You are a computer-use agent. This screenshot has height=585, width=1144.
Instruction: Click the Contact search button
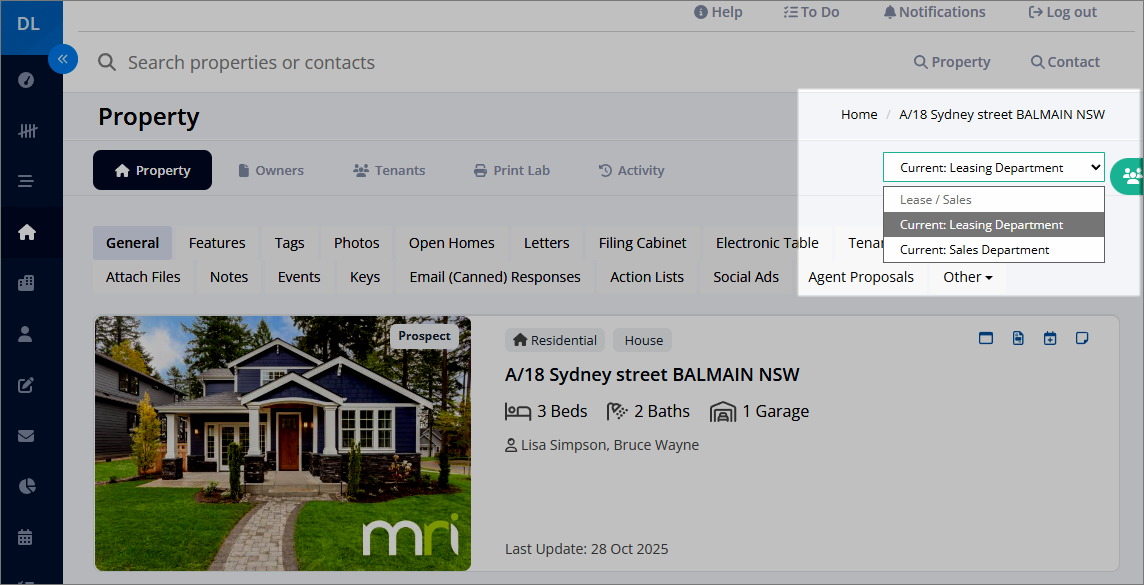click(1065, 62)
